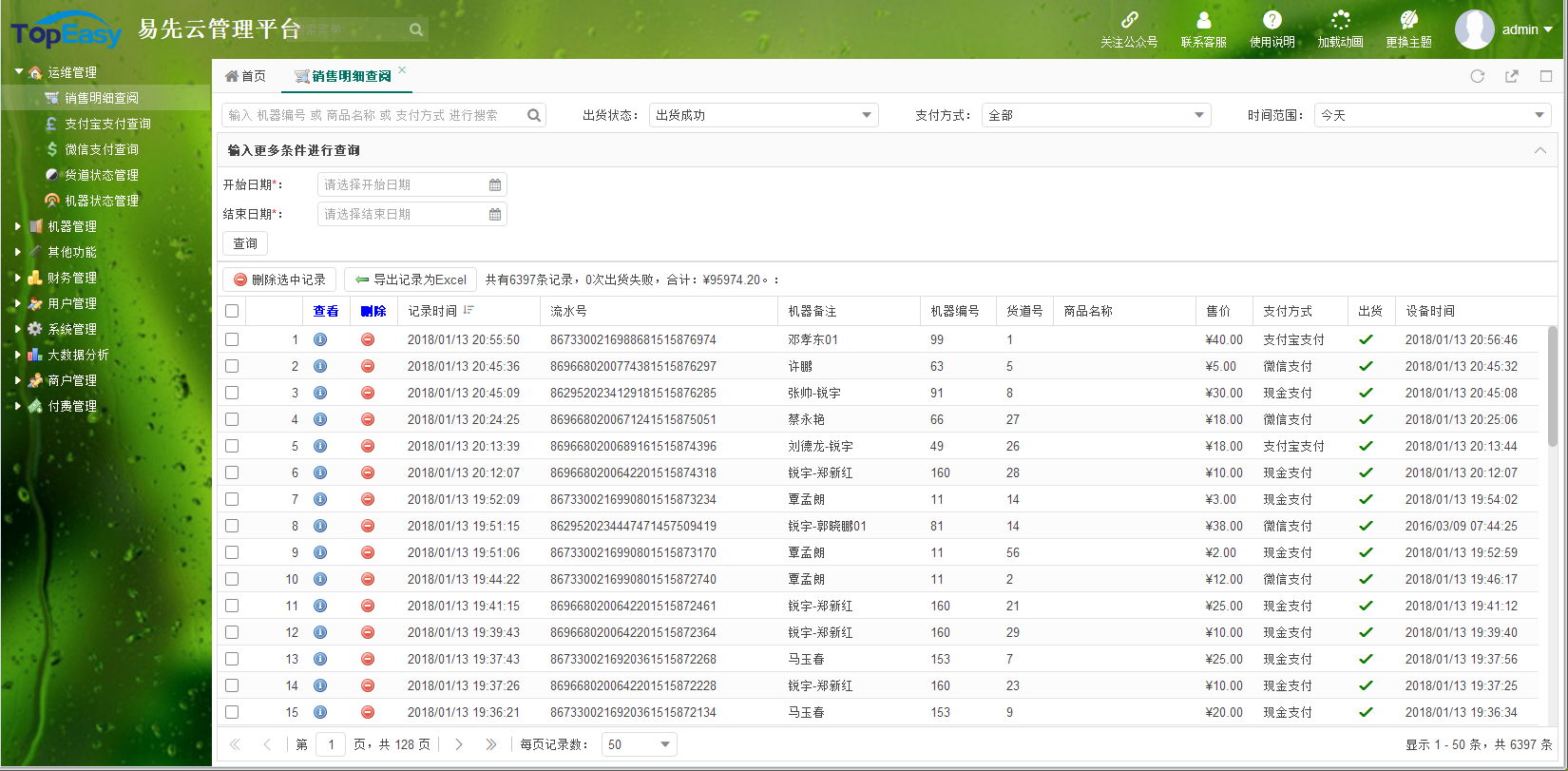This screenshot has width=1568, height=771.
Task: Click the 更换主题 theme icon
Action: tap(1408, 20)
